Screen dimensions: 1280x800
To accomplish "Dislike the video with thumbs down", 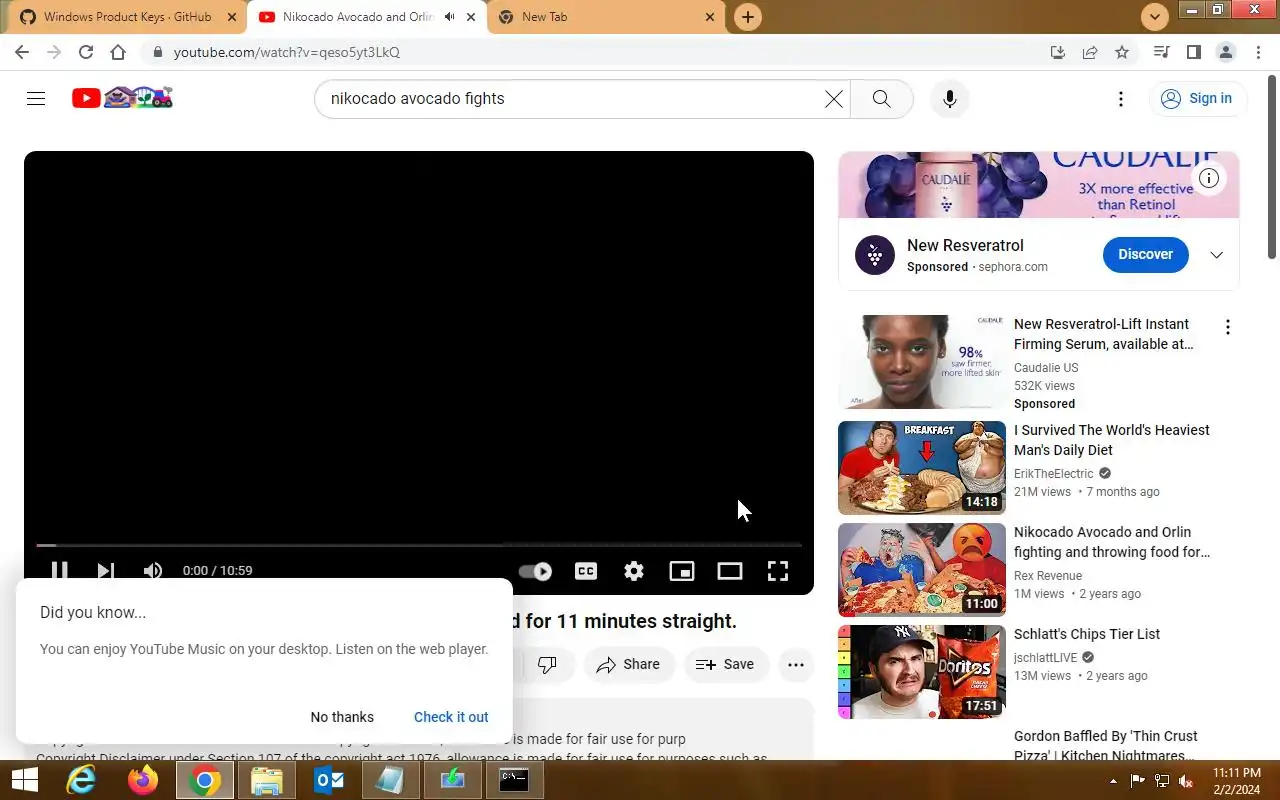I will click(x=547, y=664).
